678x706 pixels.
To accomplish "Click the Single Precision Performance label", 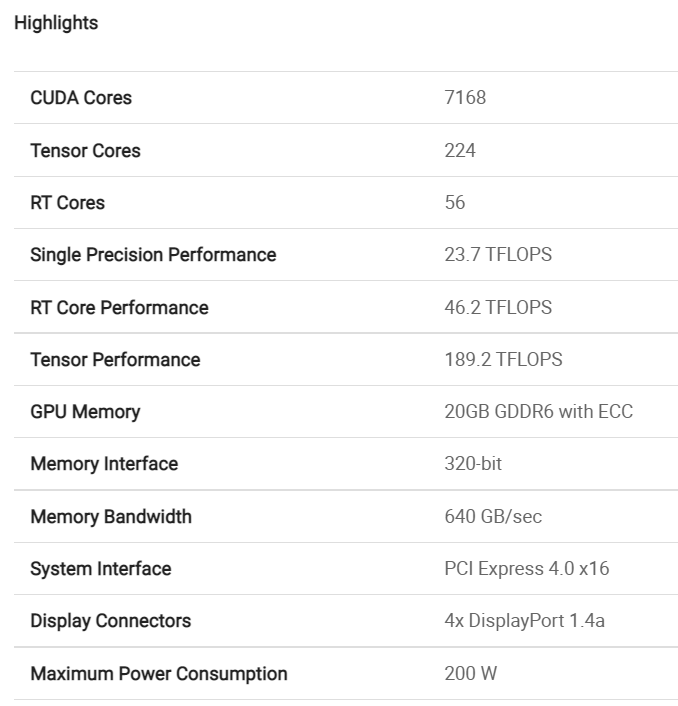I will point(153,255).
